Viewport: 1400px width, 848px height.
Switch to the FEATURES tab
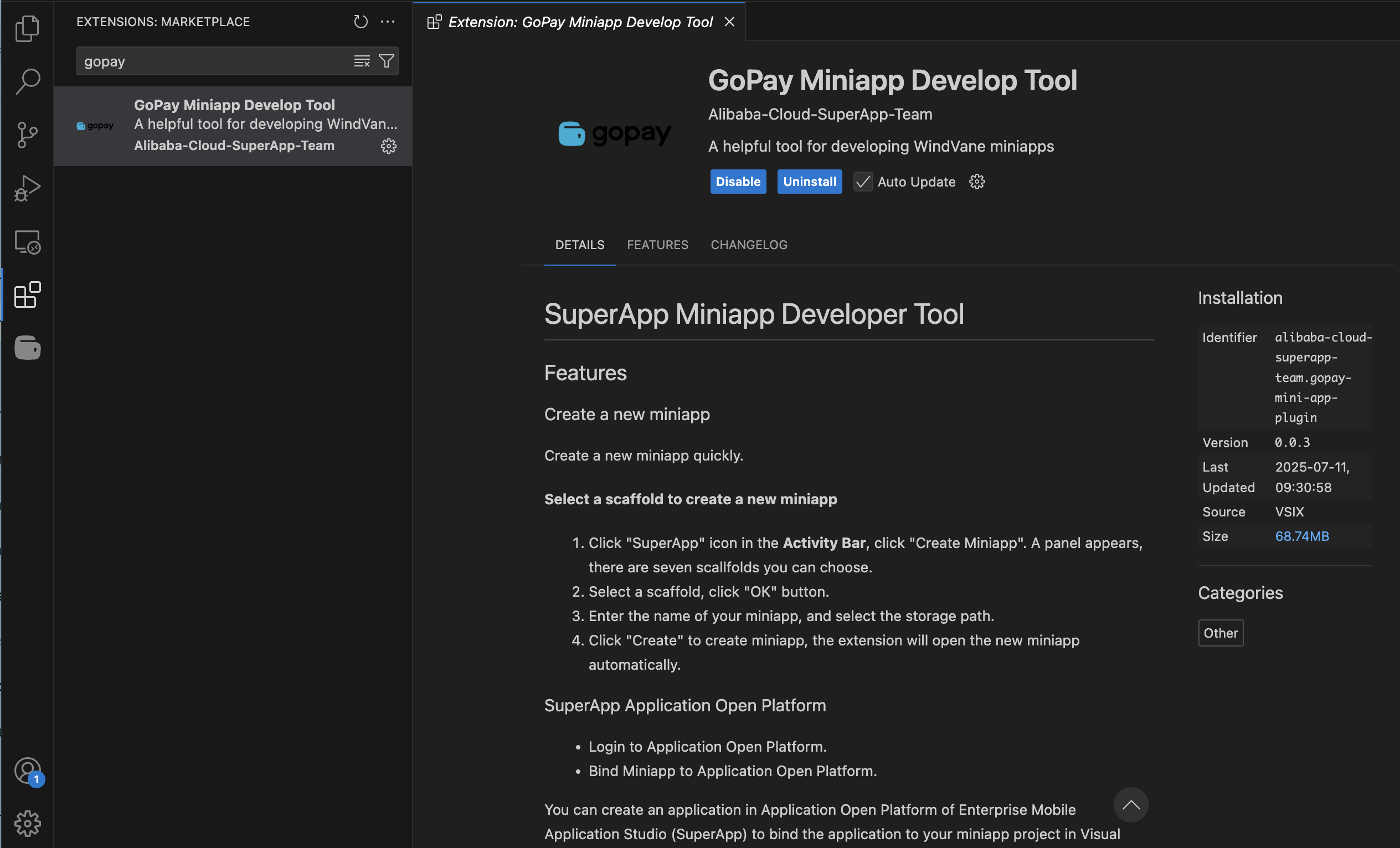(x=657, y=245)
